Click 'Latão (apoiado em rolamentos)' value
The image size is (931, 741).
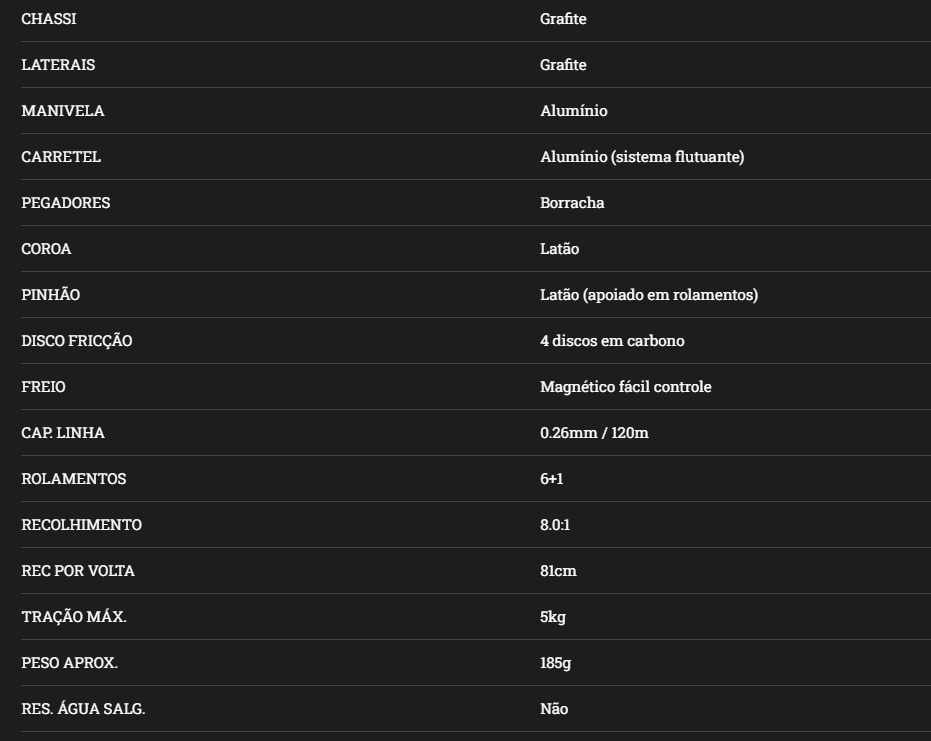pos(649,295)
